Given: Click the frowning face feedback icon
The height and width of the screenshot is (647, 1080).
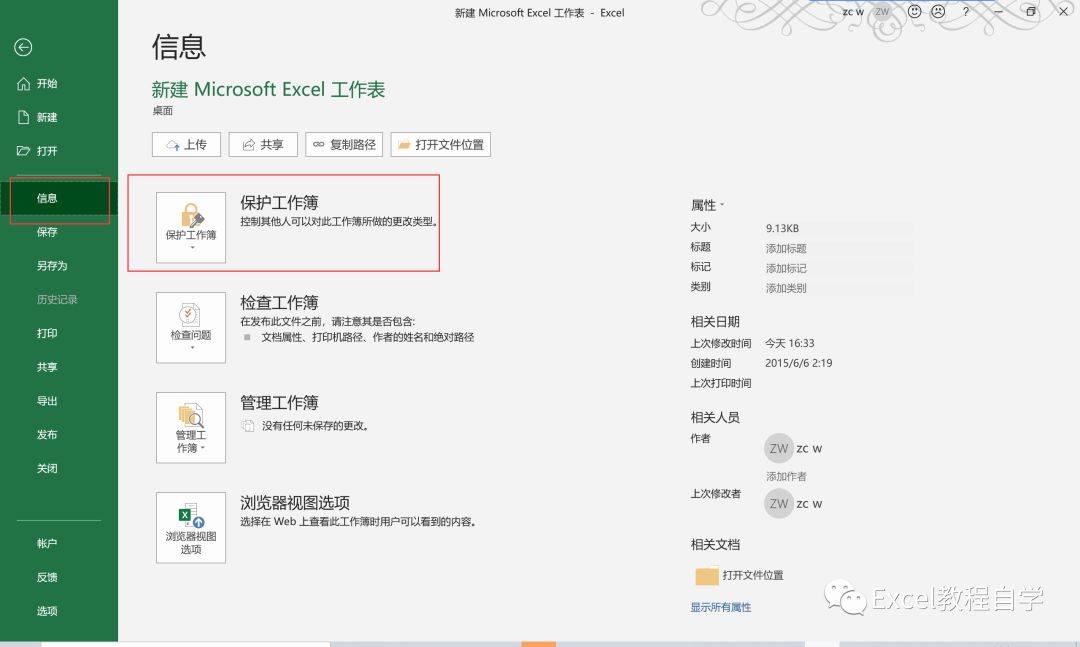Looking at the screenshot, I should tap(938, 12).
